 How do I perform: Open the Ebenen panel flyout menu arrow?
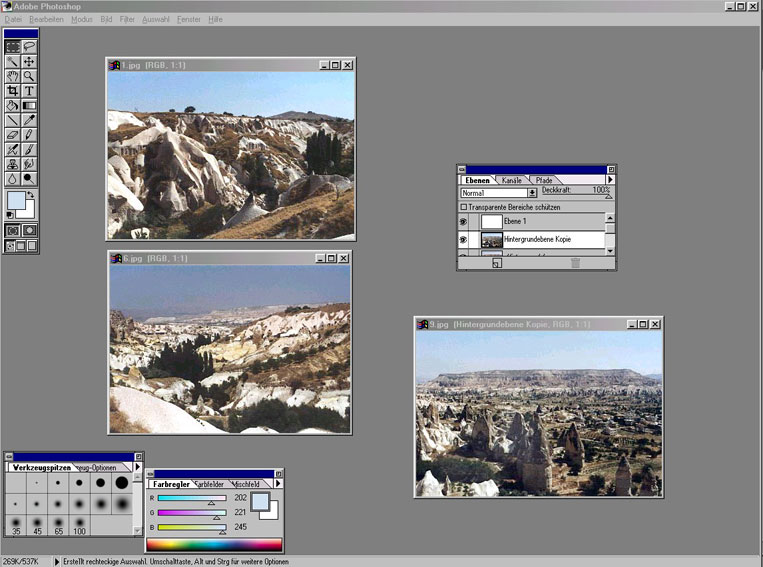tap(610, 180)
